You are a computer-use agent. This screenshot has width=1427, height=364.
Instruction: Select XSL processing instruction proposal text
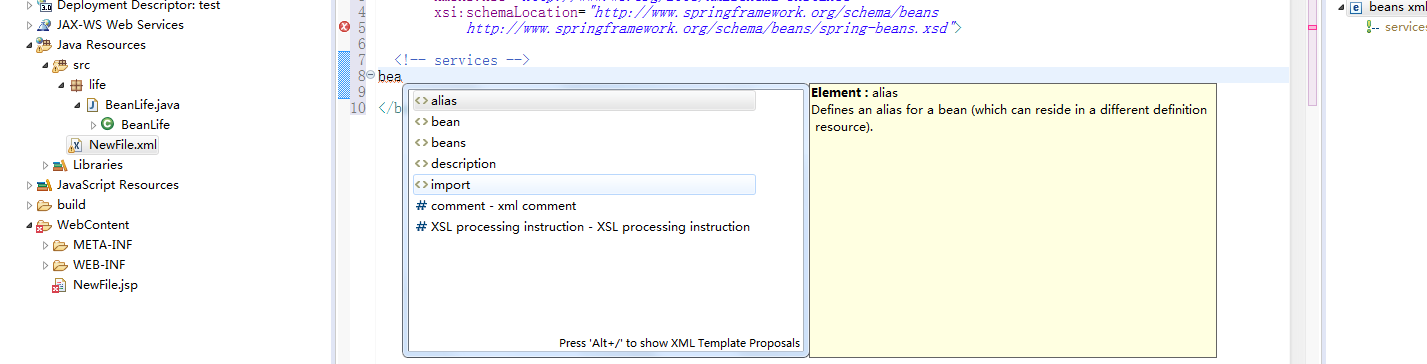pos(590,227)
